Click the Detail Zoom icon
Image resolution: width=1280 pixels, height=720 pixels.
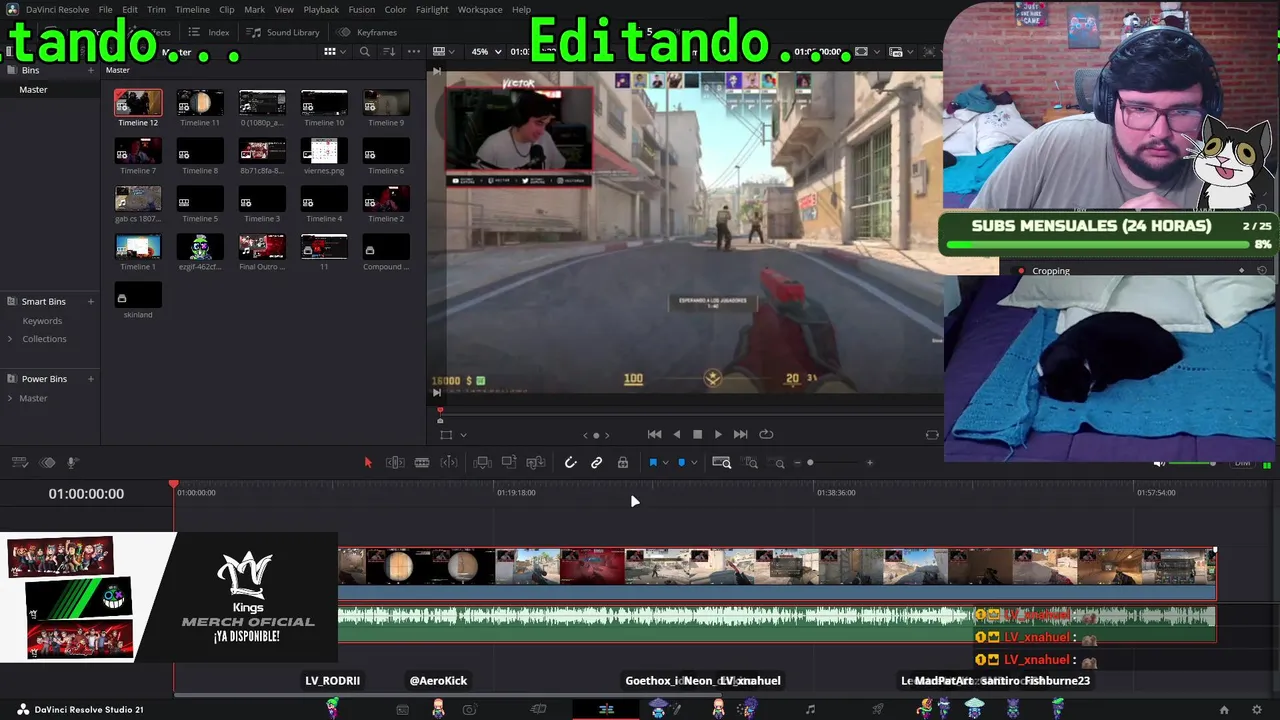[751, 462]
